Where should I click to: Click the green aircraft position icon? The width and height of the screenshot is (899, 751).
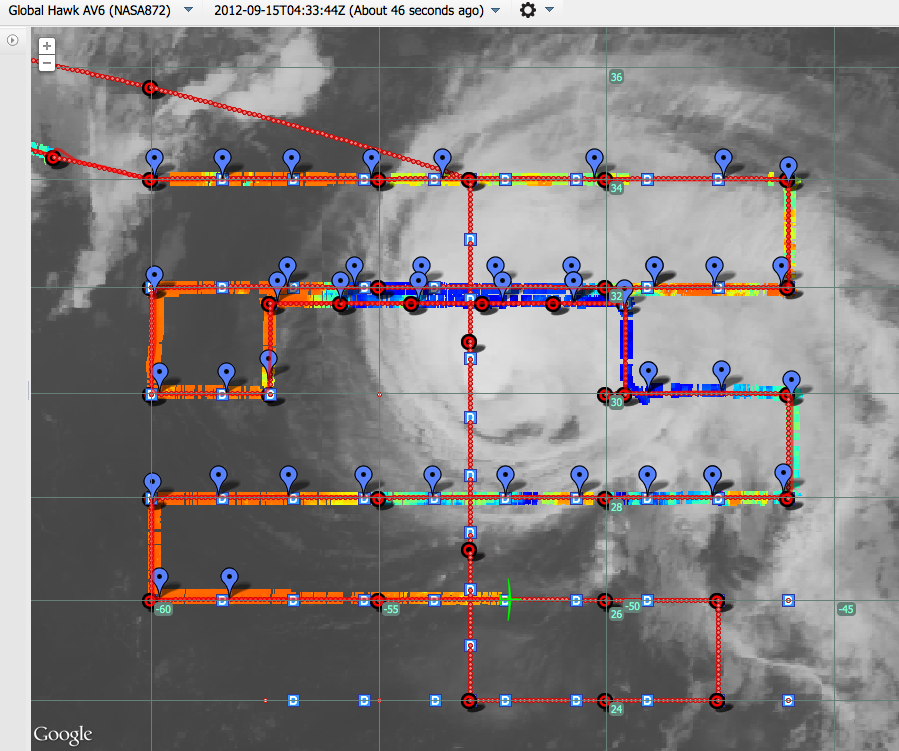[x=509, y=599]
